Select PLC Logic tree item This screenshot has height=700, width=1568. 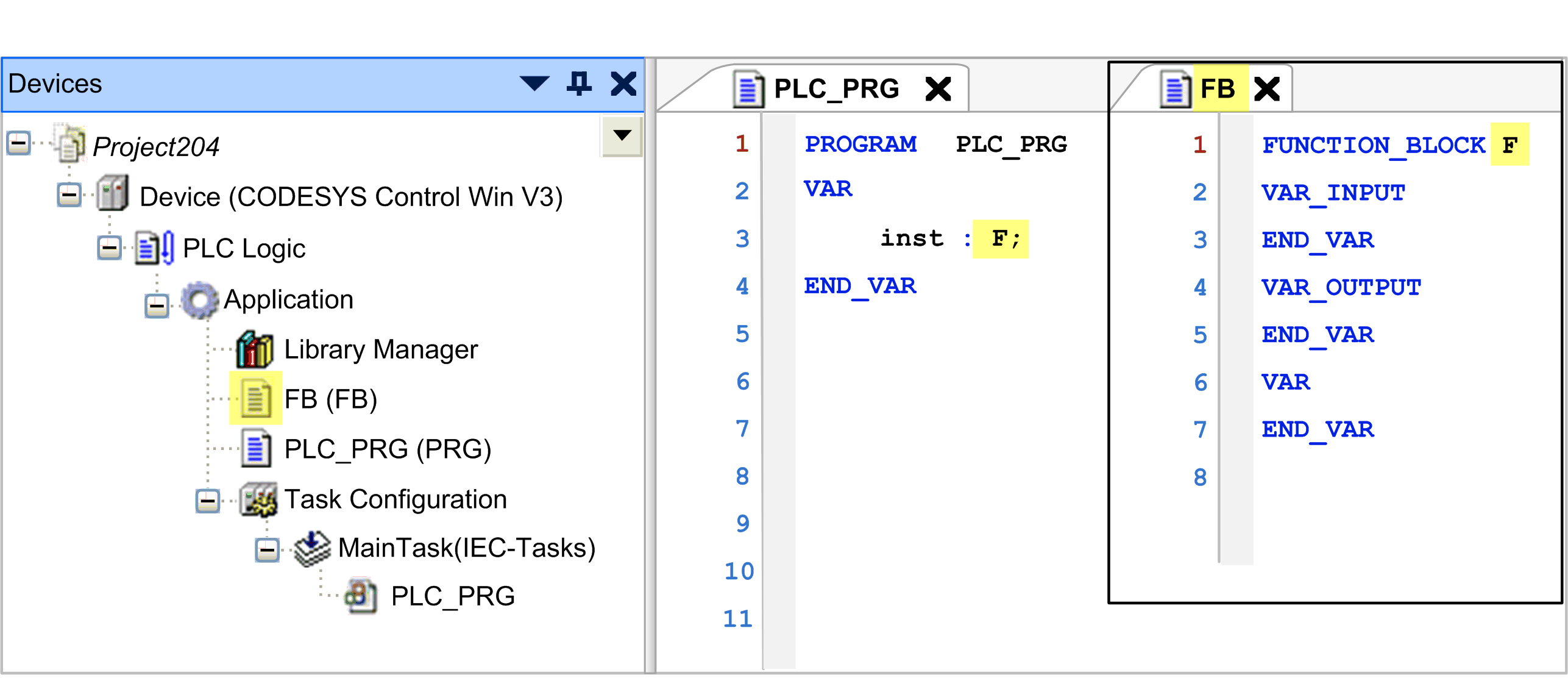click(x=244, y=248)
